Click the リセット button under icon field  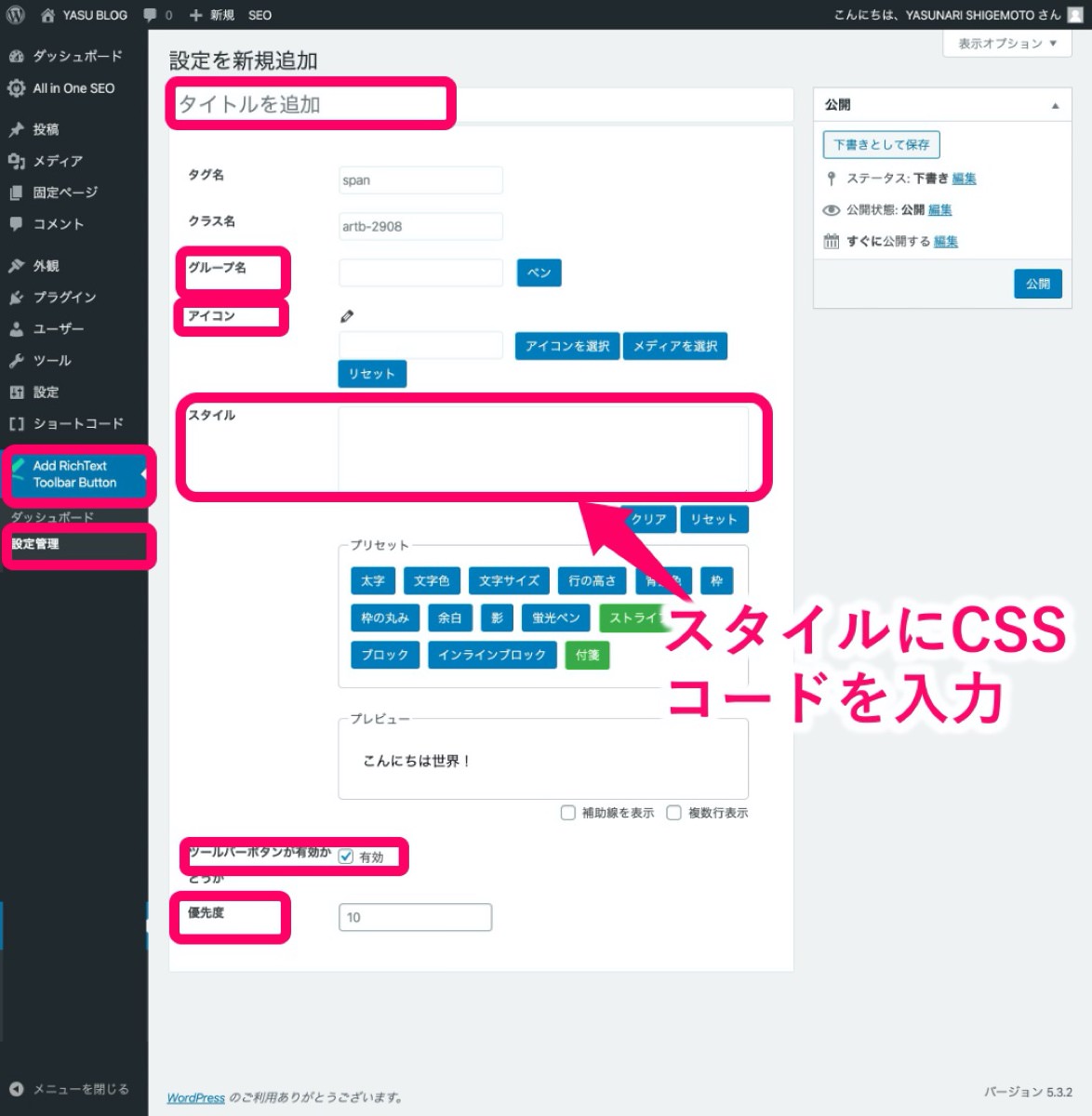tap(371, 374)
